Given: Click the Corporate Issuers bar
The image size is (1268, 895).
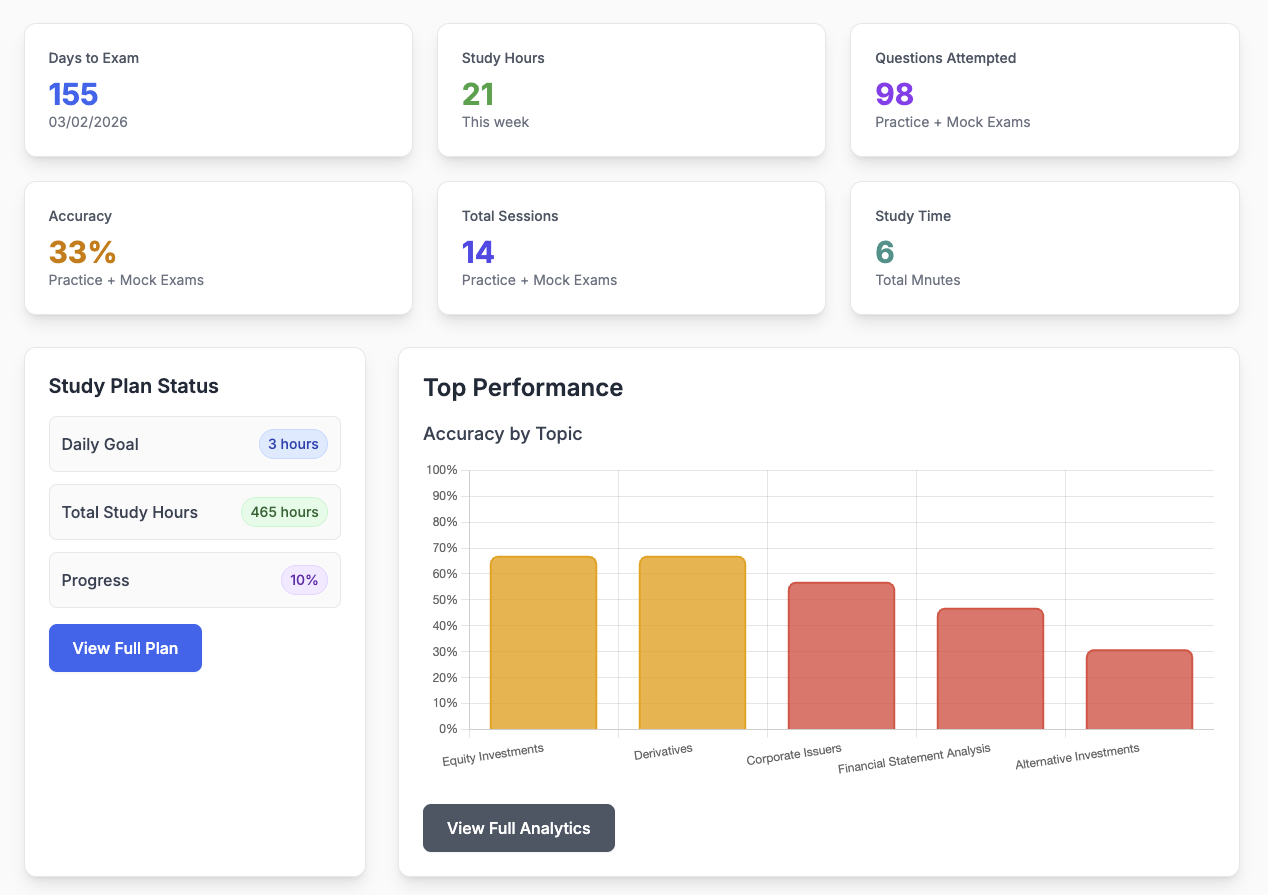Looking at the screenshot, I should click(841, 655).
